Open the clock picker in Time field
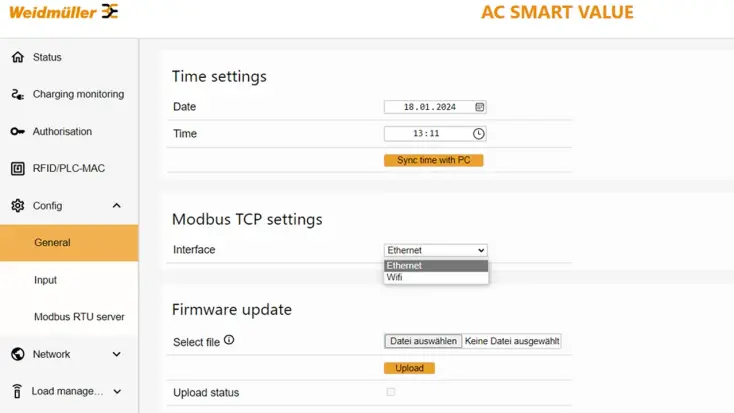734x413 pixels. [479, 134]
